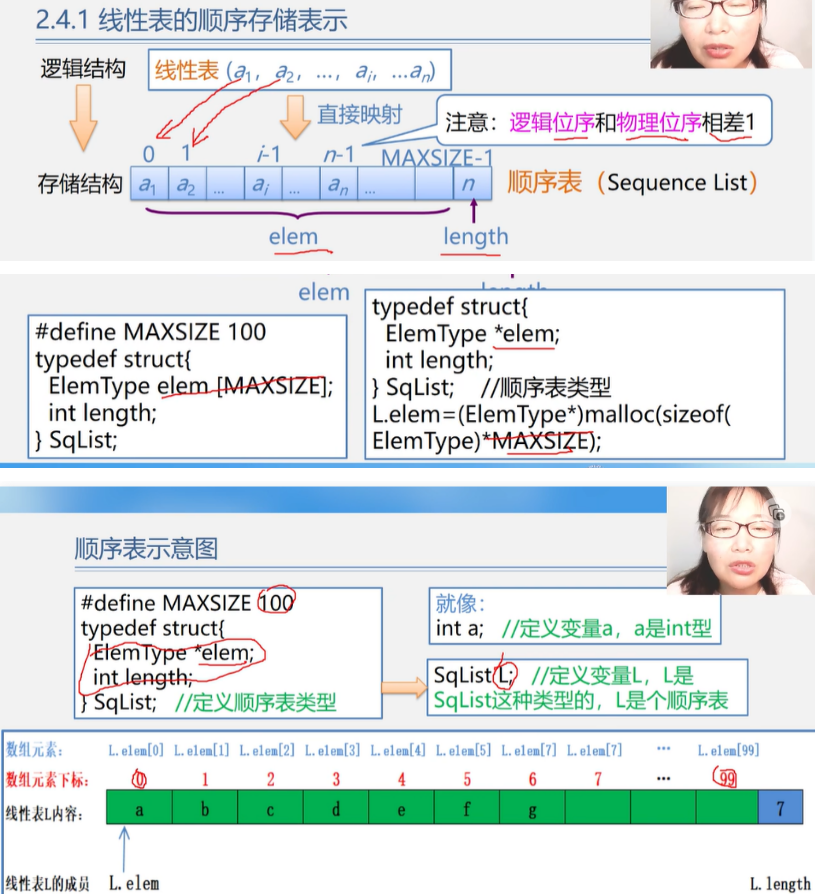Click the lower lecturer webcam thumbnail

[740, 540]
